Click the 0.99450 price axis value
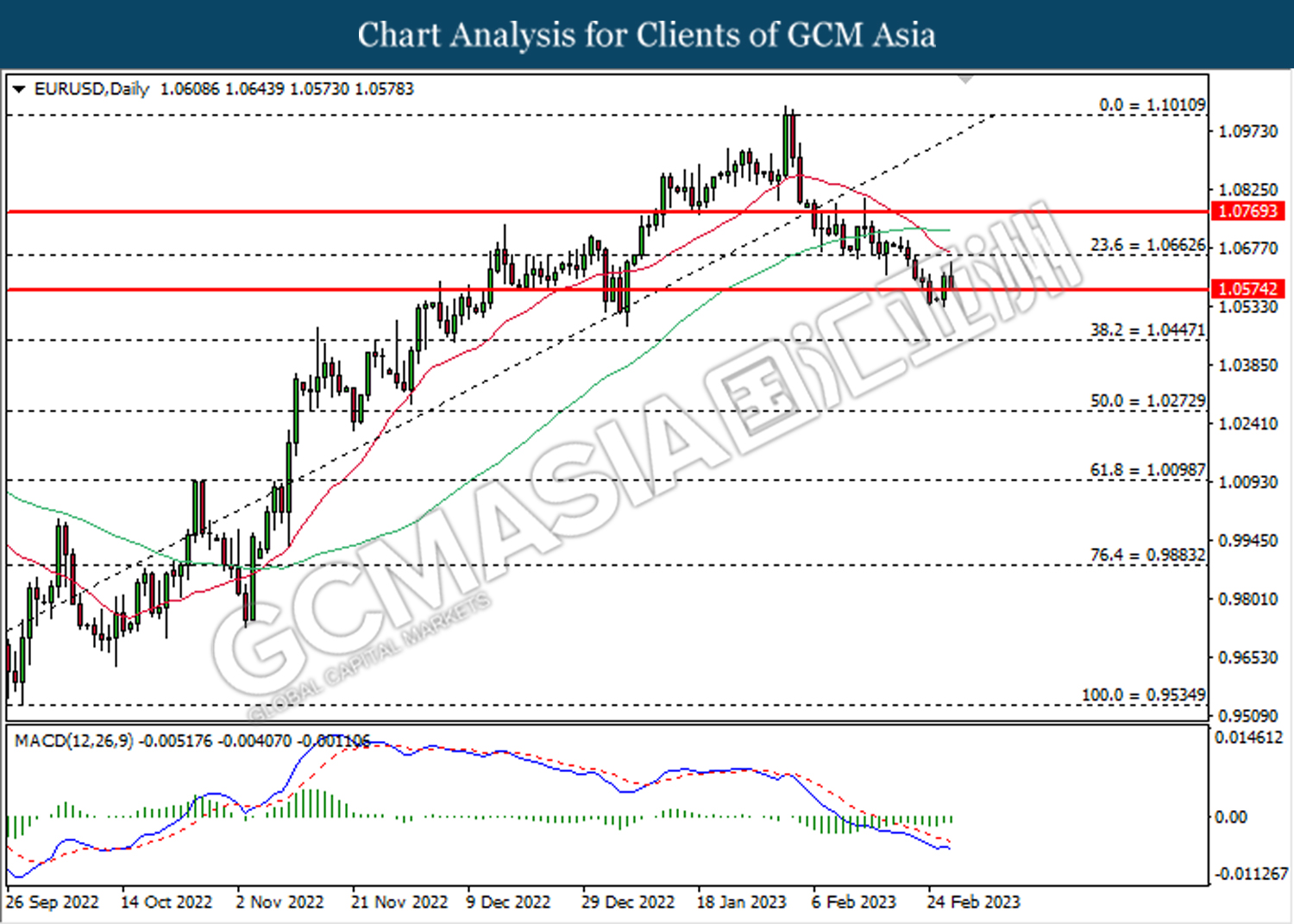Image resolution: width=1294 pixels, height=924 pixels. [1247, 540]
